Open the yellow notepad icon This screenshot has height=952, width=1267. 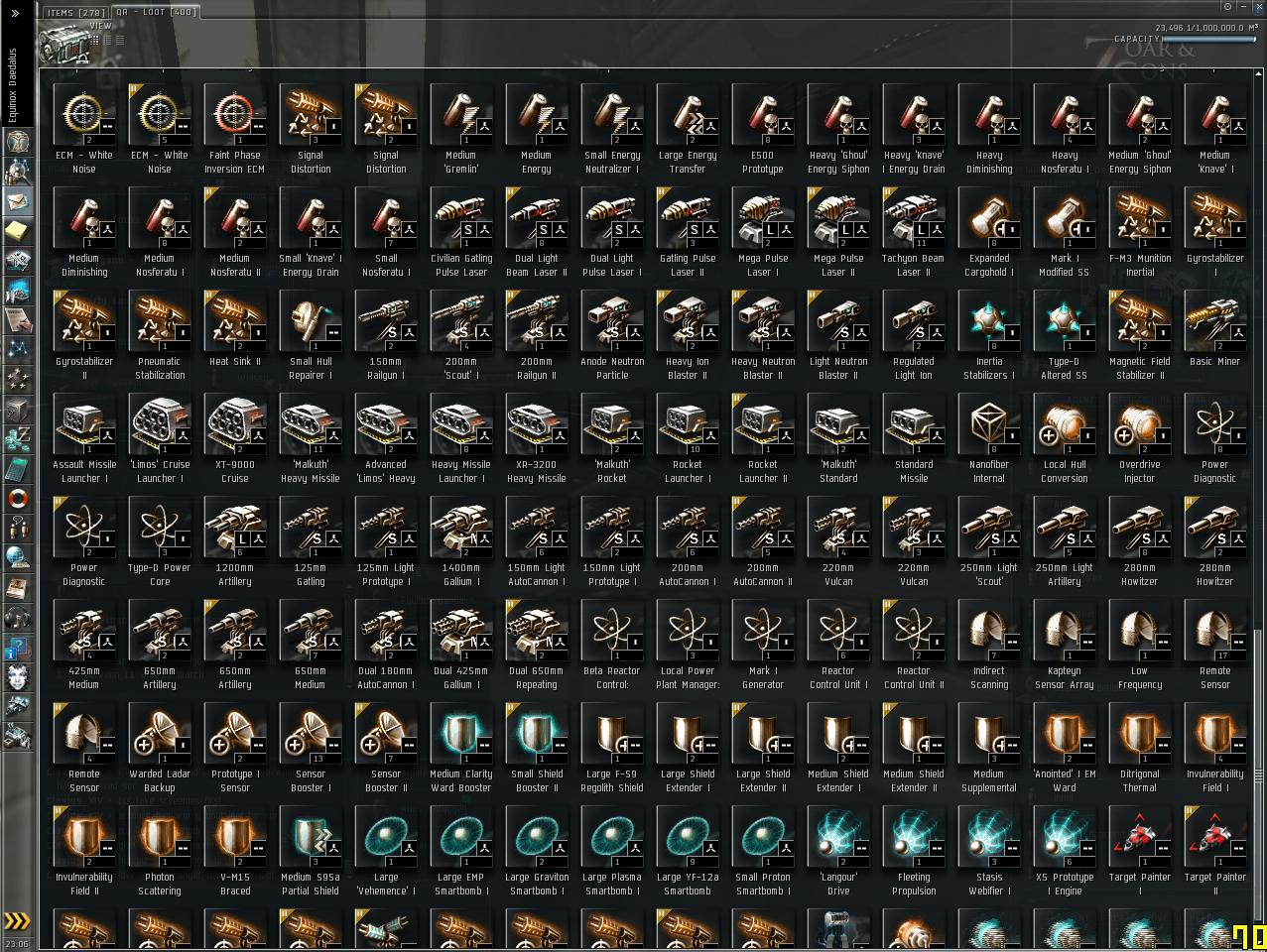[18, 231]
